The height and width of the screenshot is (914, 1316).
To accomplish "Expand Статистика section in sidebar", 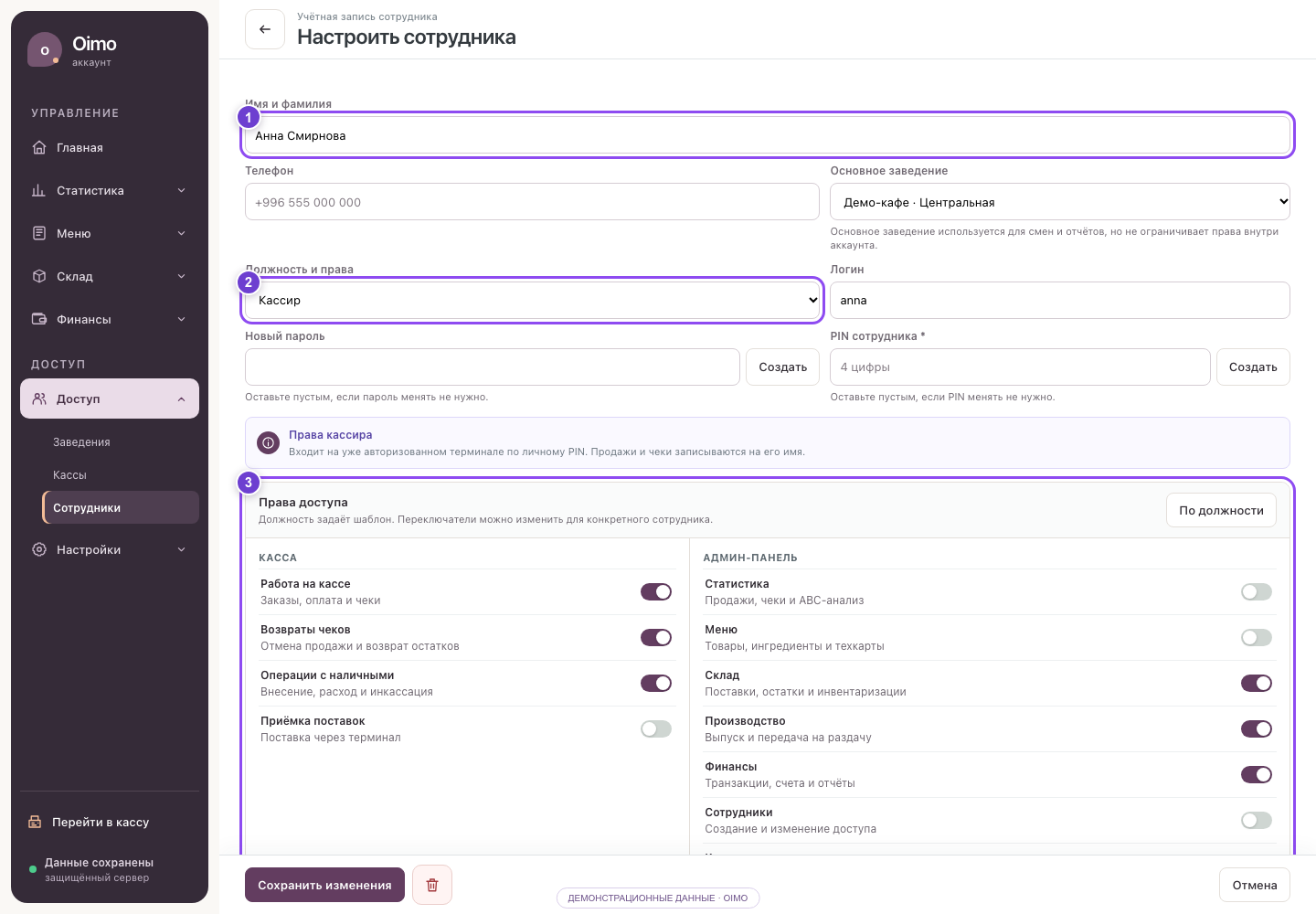I will [181, 190].
